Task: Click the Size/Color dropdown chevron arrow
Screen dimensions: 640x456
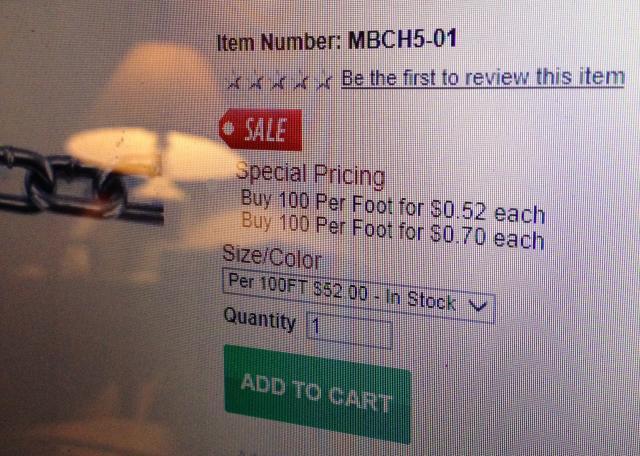Action: coord(477,306)
